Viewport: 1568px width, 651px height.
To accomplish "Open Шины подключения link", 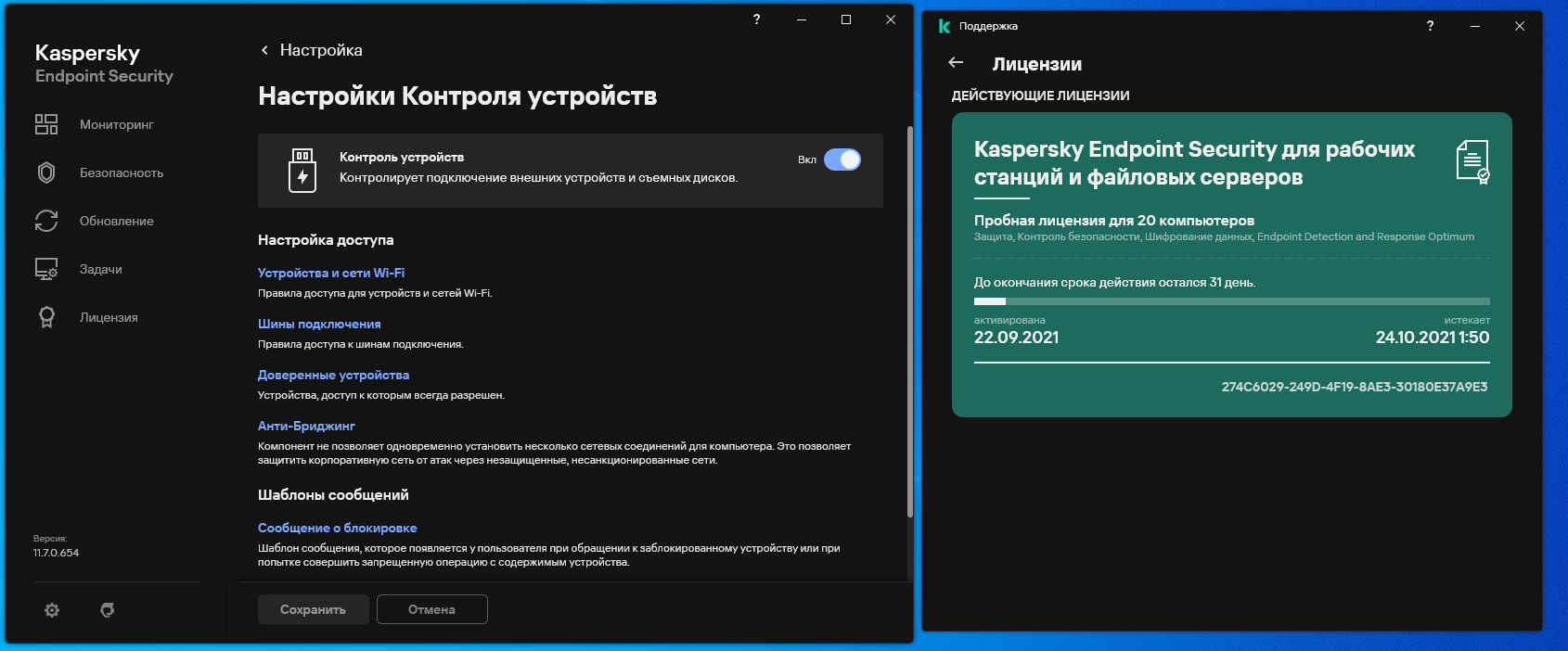I will [319, 324].
